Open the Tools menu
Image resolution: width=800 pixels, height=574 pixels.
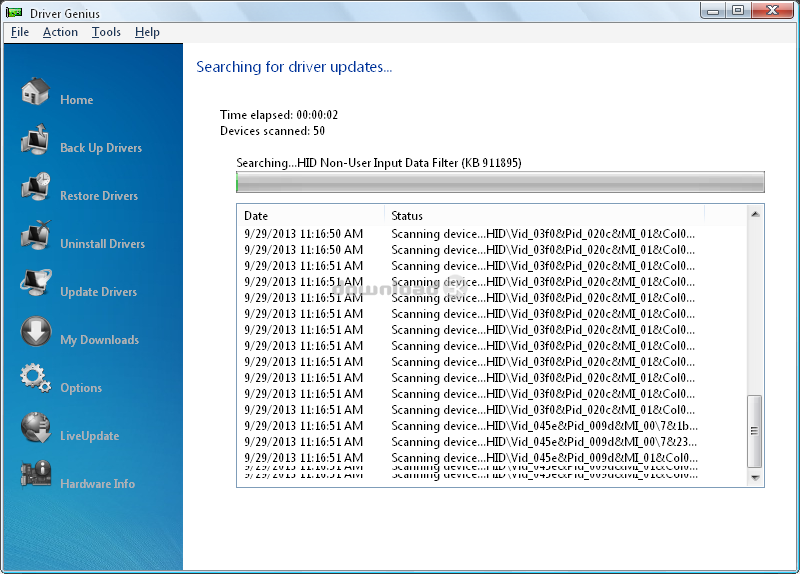106,32
